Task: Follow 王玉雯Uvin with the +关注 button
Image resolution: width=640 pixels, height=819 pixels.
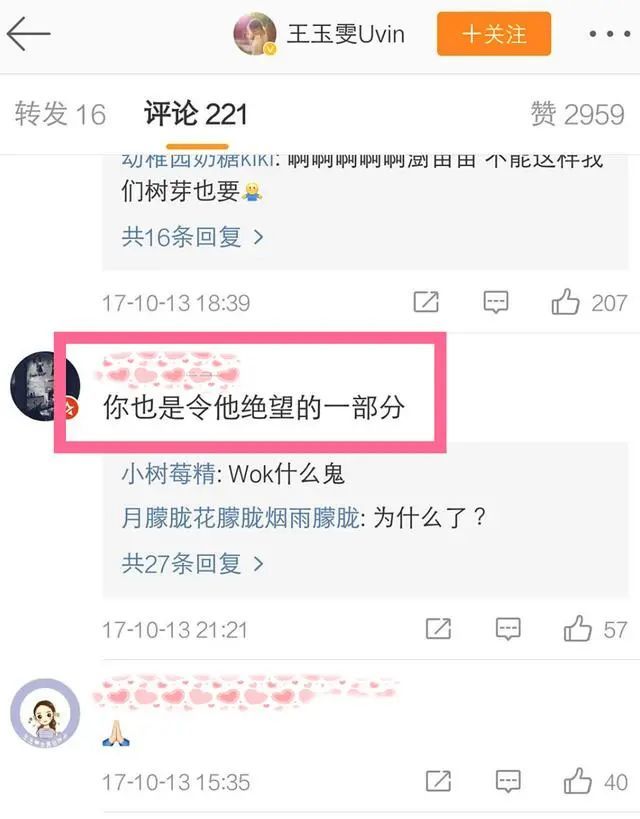Action: click(494, 34)
